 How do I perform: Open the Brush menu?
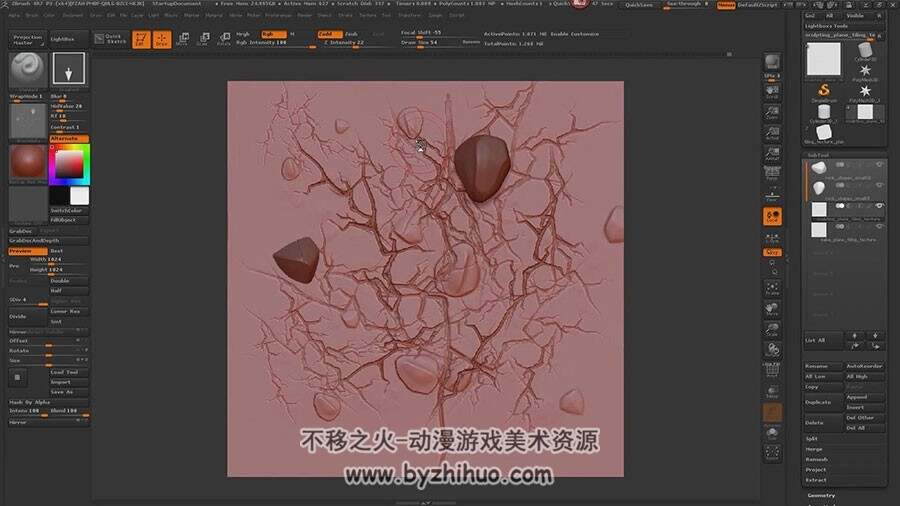coord(32,15)
